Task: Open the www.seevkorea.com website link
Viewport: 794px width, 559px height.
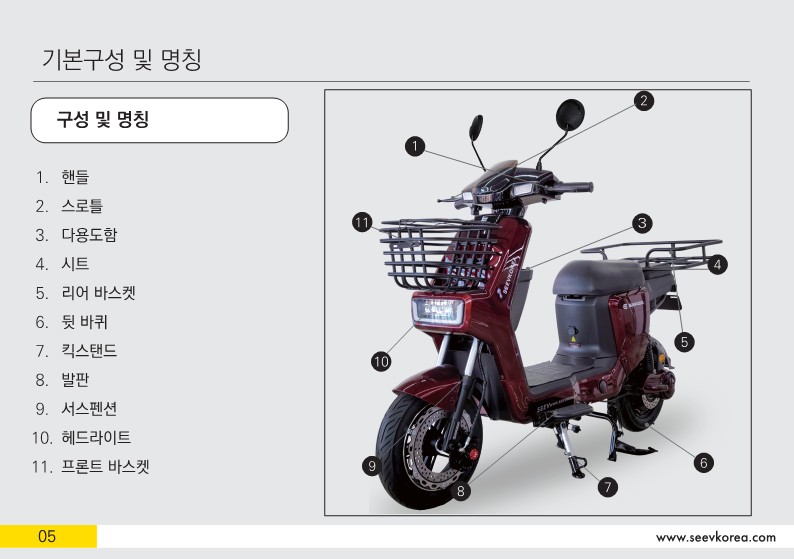Action: pyautogui.click(x=716, y=537)
